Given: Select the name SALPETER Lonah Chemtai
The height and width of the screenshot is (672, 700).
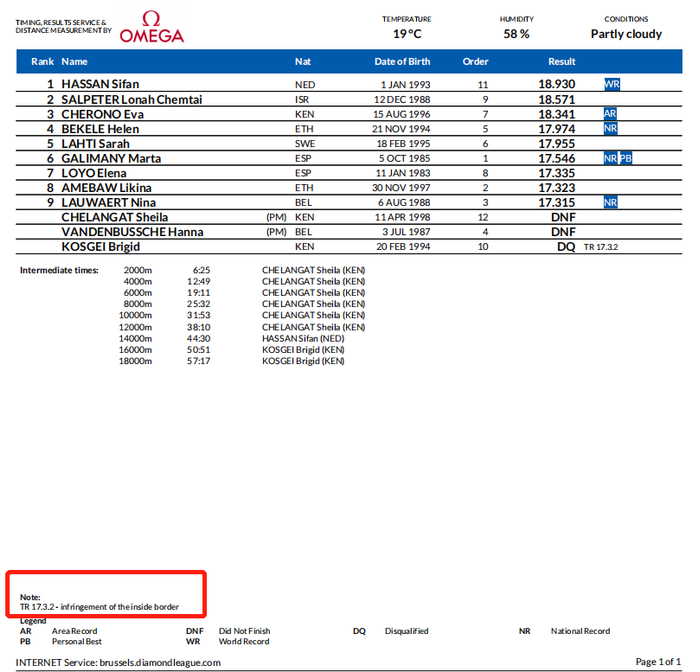Looking at the screenshot, I should [x=132, y=99].
